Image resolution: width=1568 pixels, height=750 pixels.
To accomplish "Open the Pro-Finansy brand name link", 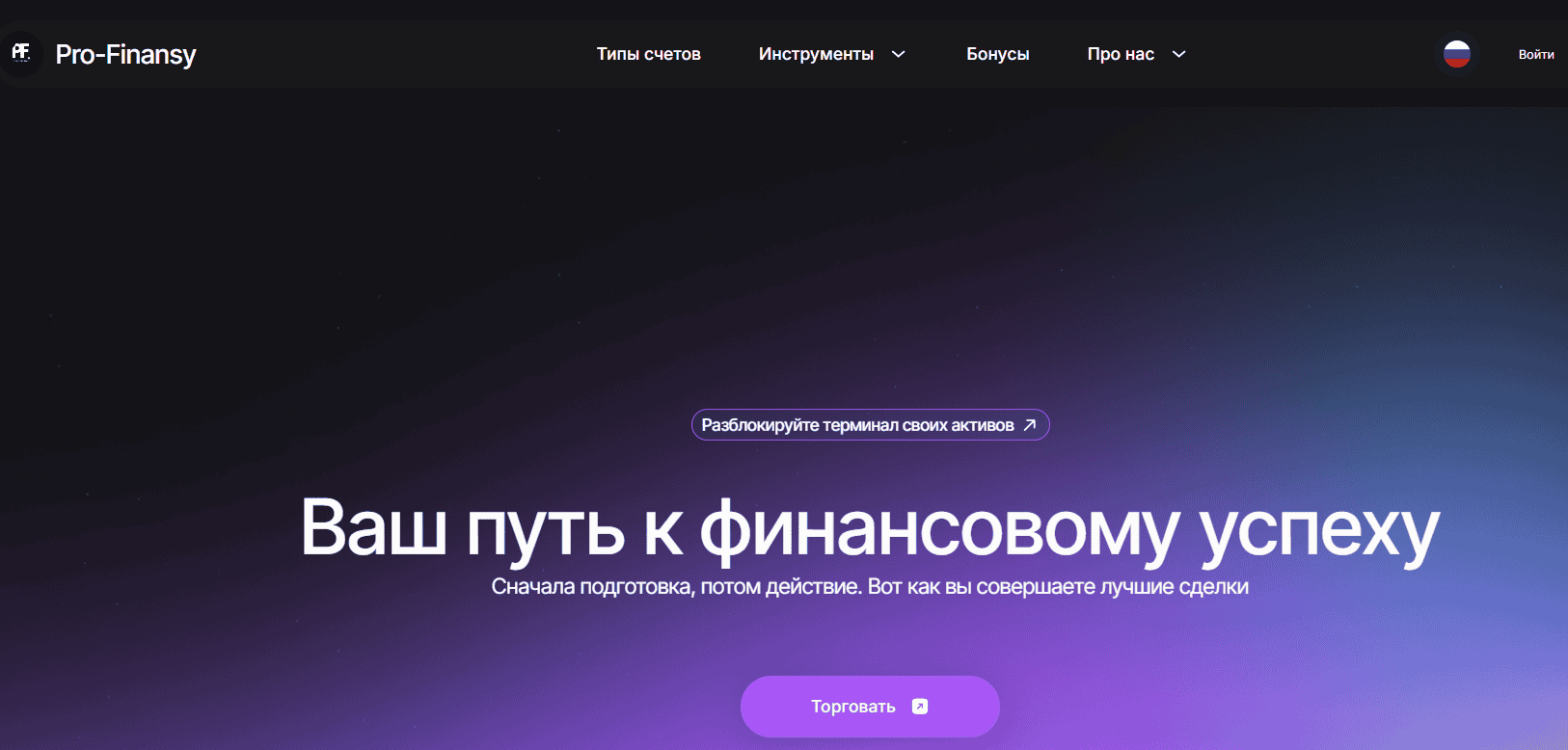I will (125, 55).
